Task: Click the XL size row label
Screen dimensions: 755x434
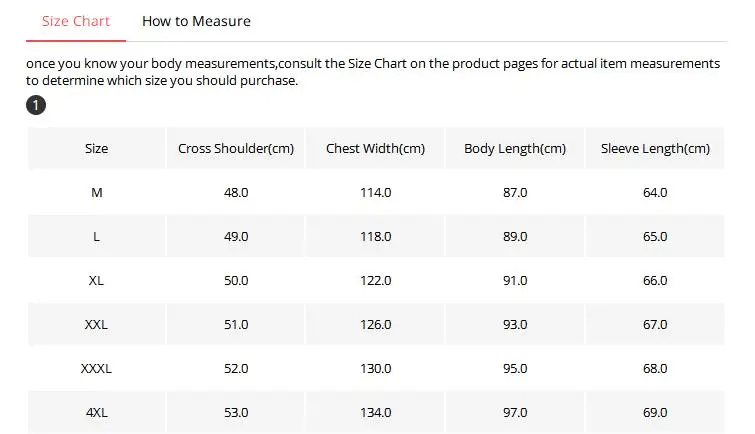Action: coord(96,280)
